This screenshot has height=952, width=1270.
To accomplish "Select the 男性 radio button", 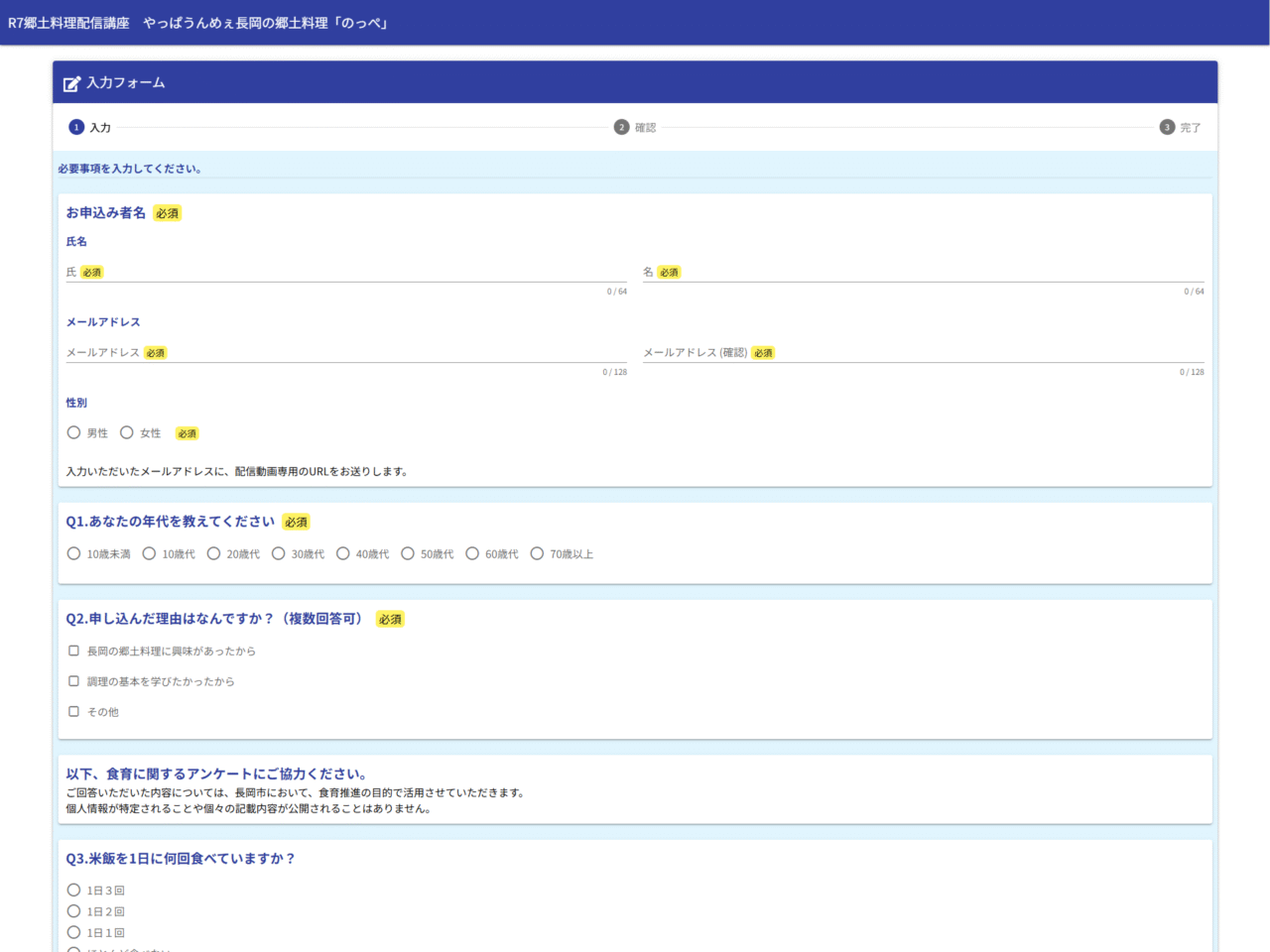I will 74,432.
